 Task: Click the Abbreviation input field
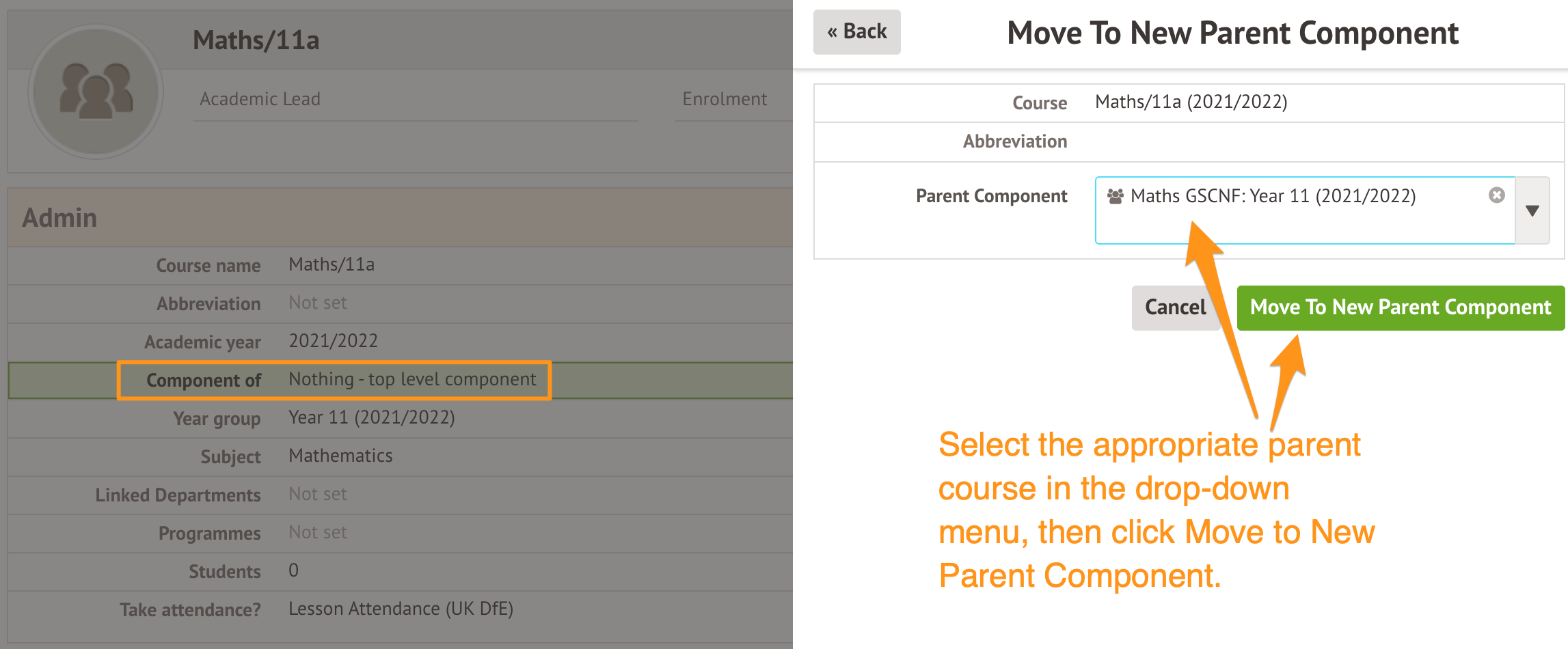(1299, 141)
